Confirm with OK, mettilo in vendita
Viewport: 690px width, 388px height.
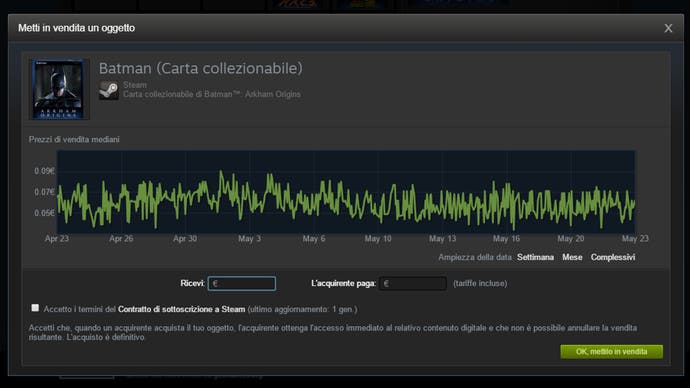coord(611,351)
